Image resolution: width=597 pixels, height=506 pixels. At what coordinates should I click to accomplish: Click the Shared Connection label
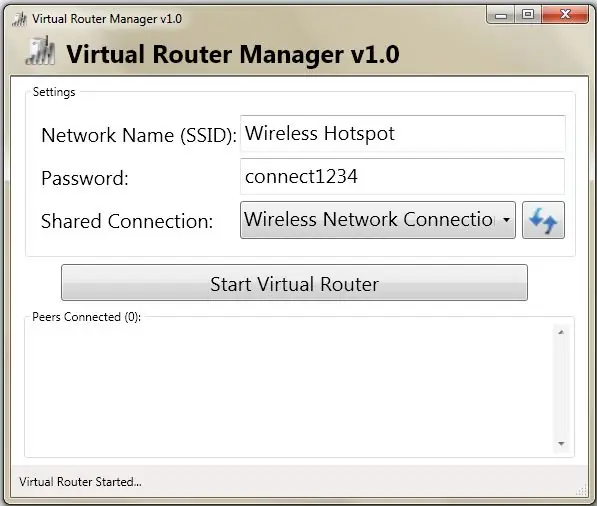127,221
